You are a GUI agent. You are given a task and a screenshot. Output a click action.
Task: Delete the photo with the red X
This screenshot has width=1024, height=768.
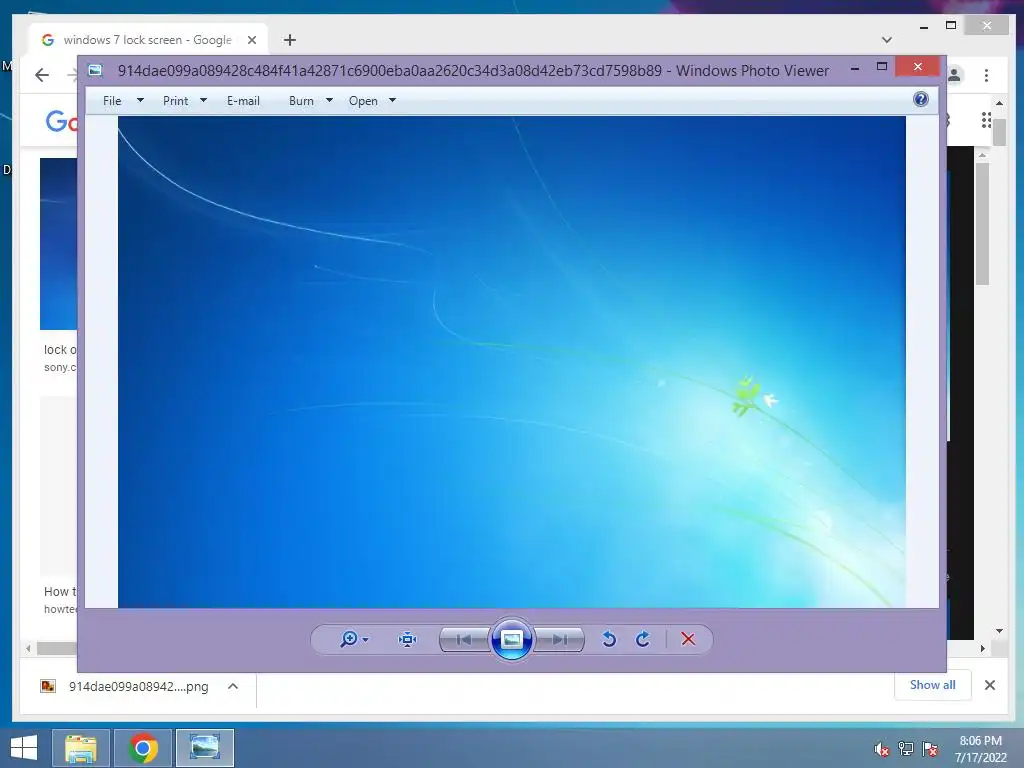coord(688,639)
